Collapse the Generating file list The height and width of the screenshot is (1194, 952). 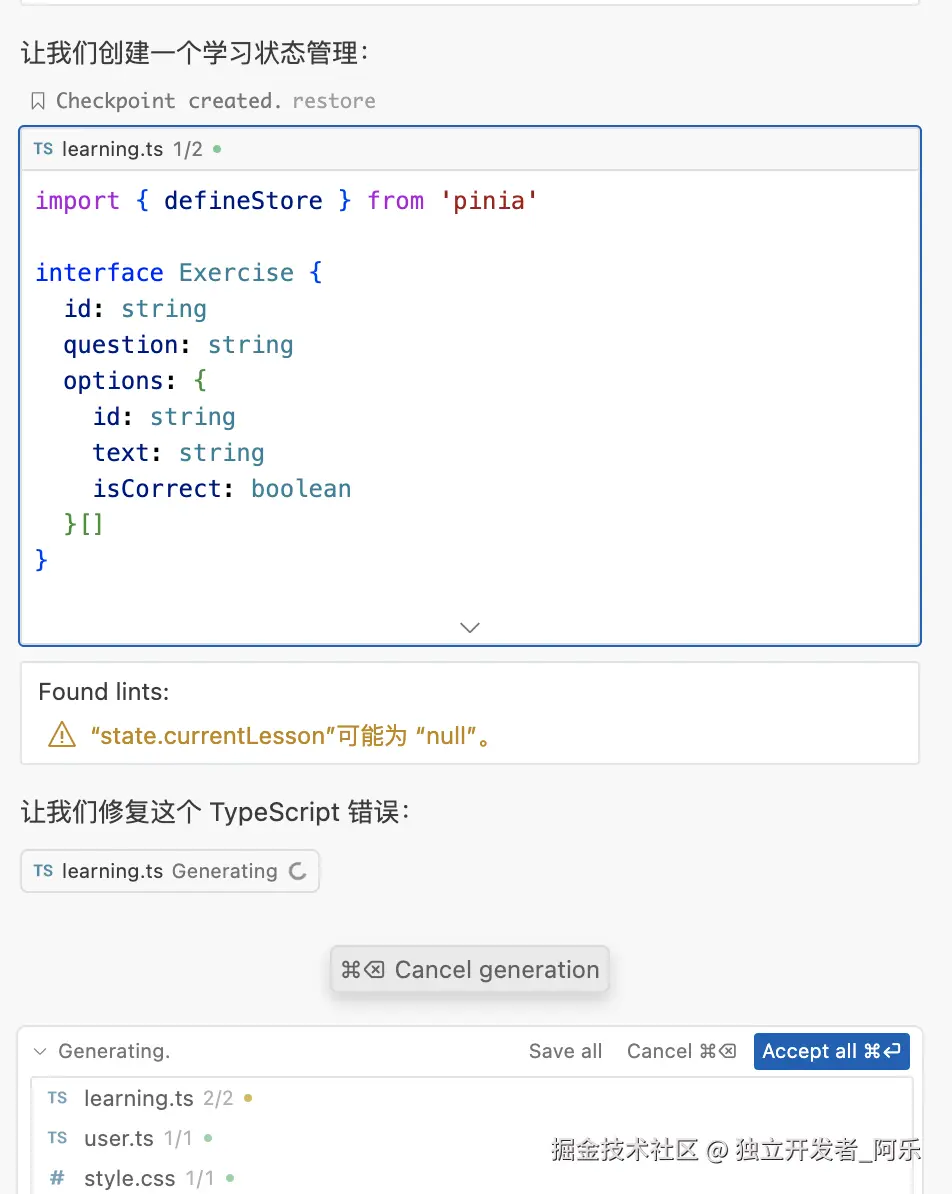[41, 1051]
